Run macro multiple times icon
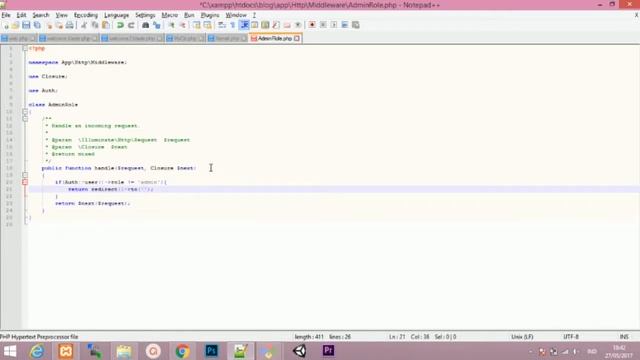Viewport: 640px width, 360px height. click(345, 25)
